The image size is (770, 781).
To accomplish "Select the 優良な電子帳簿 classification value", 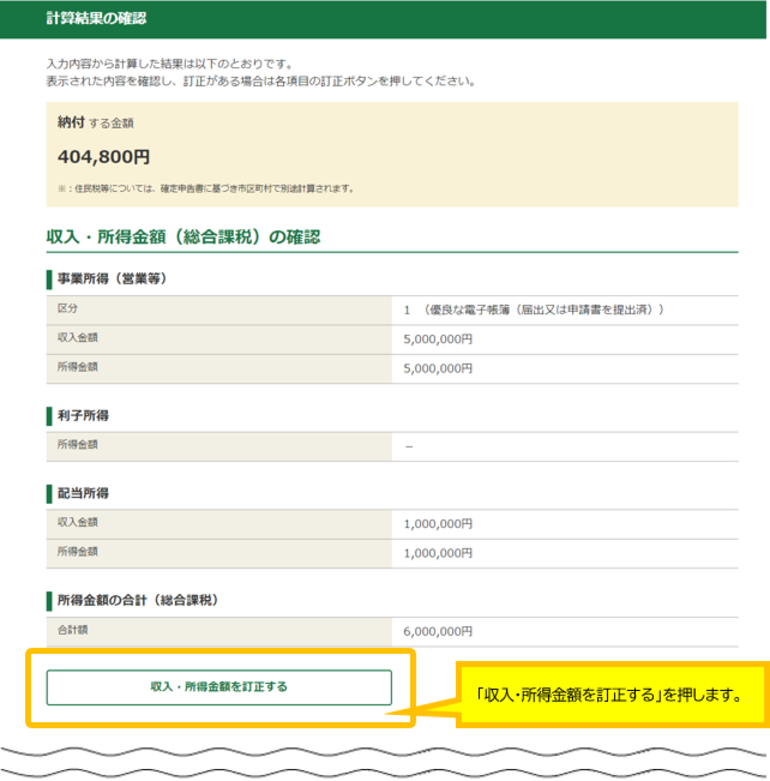I will [x=535, y=310].
